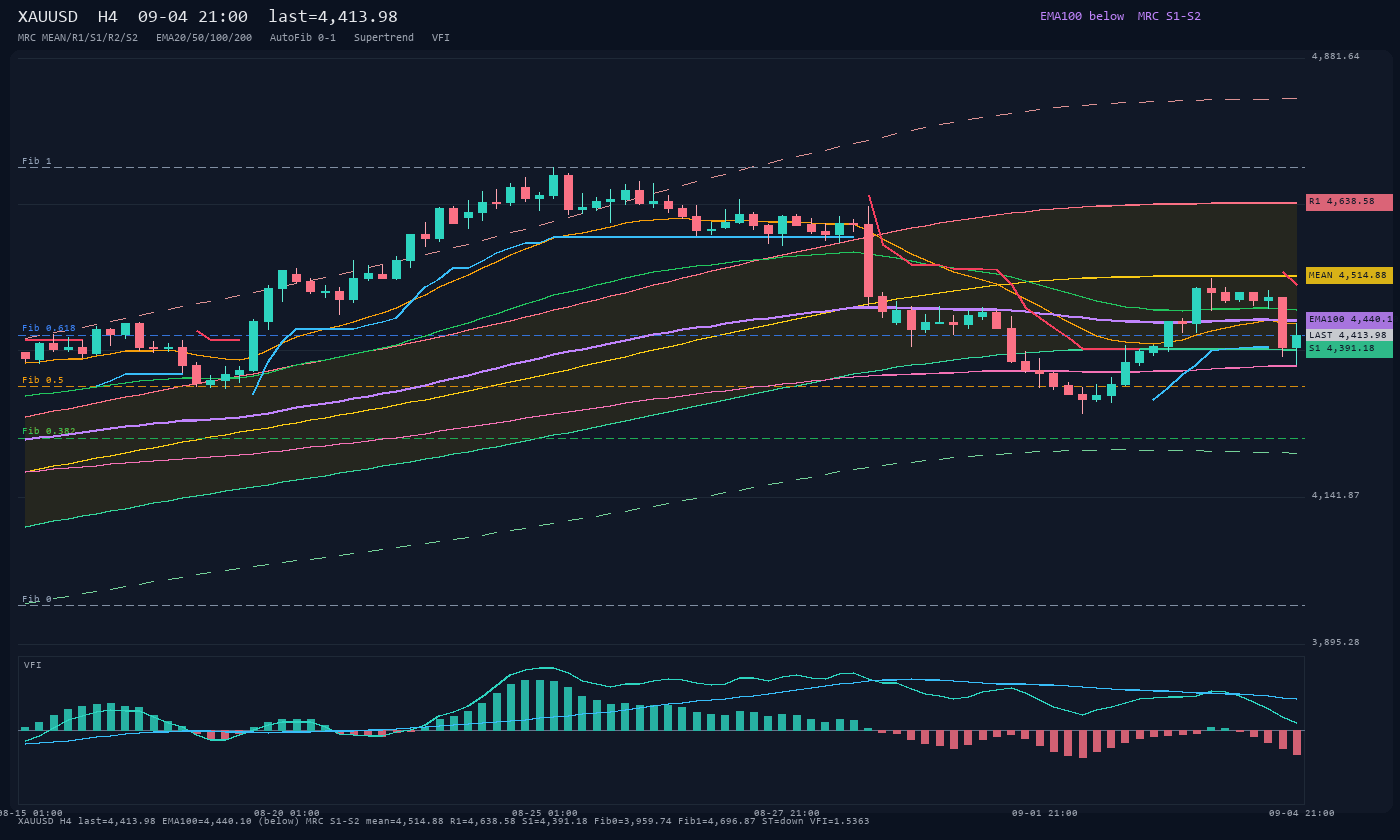The image size is (1400, 840).
Task: Select the 'Fib 0.382' level label
Action: point(49,431)
